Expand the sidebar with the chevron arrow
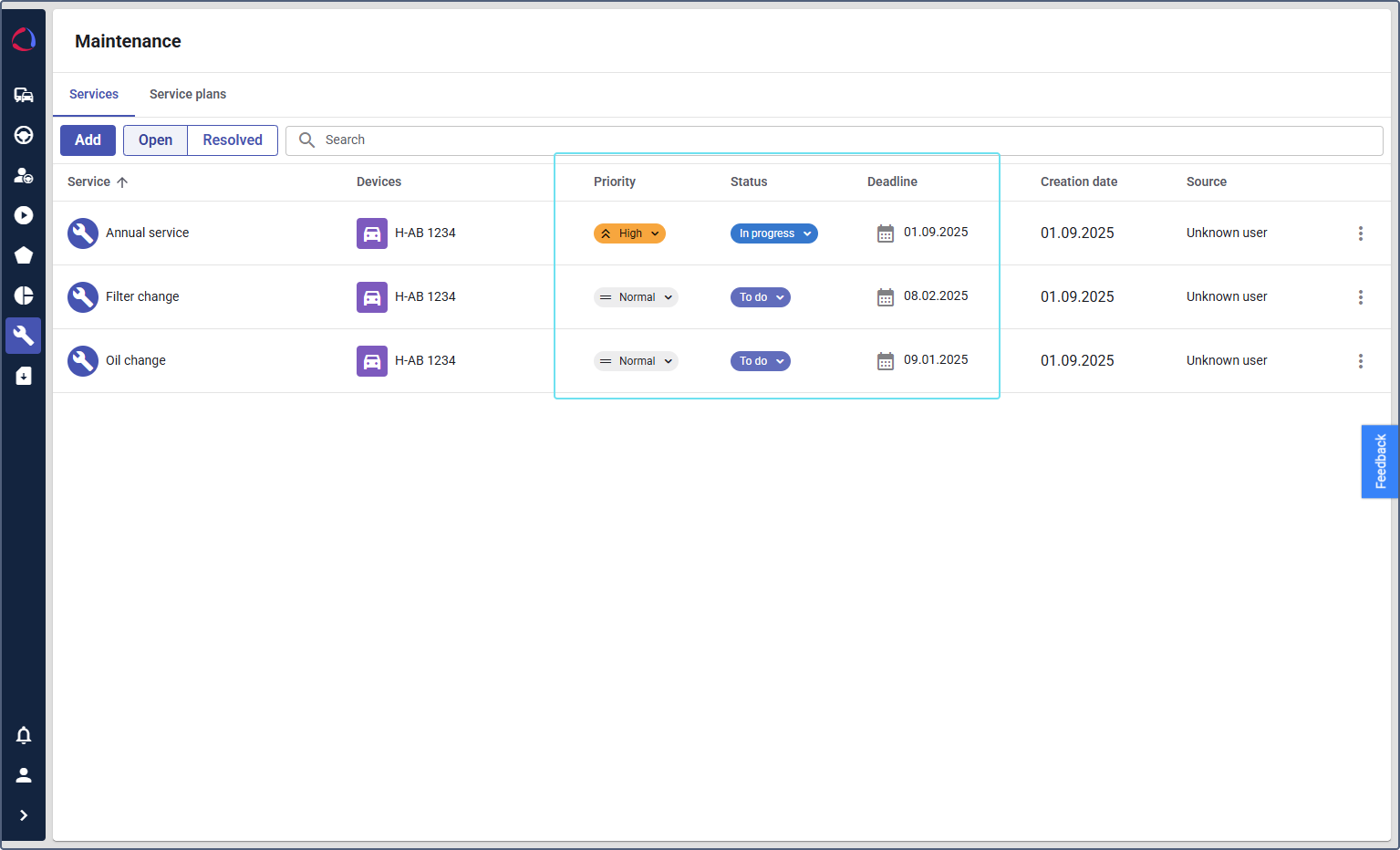1400x850 pixels. click(24, 815)
